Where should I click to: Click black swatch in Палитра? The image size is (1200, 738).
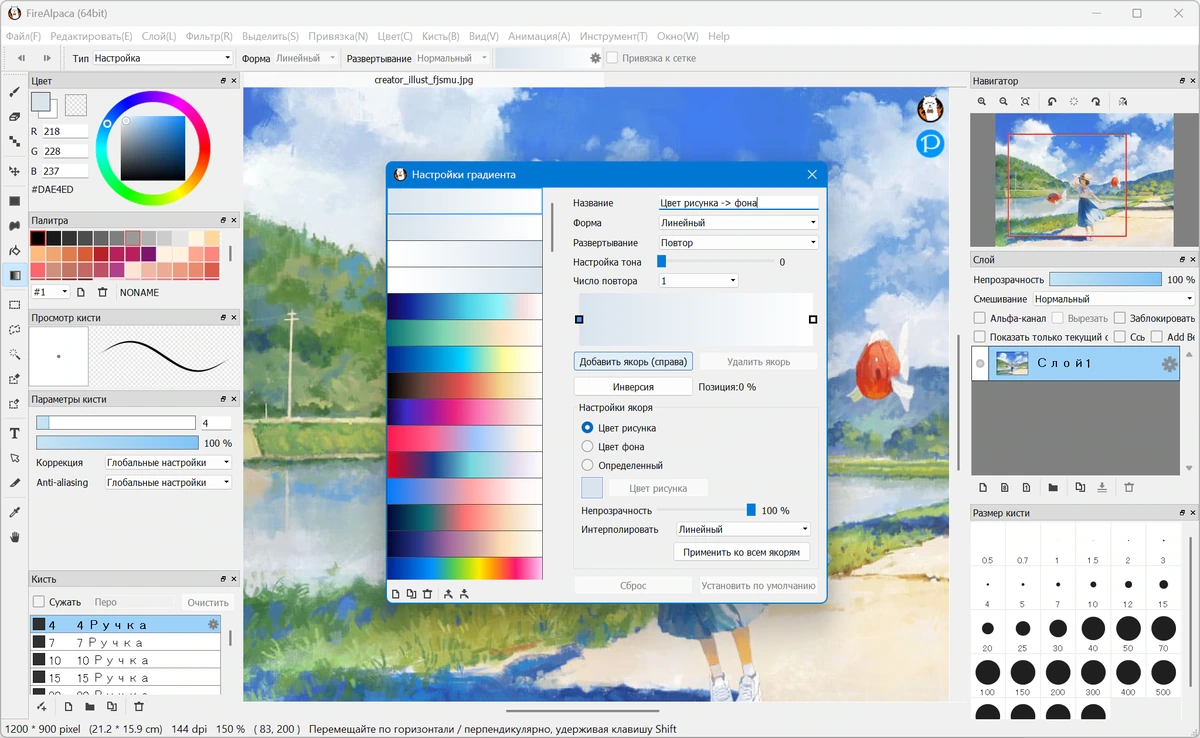click(x=38, y=238)
